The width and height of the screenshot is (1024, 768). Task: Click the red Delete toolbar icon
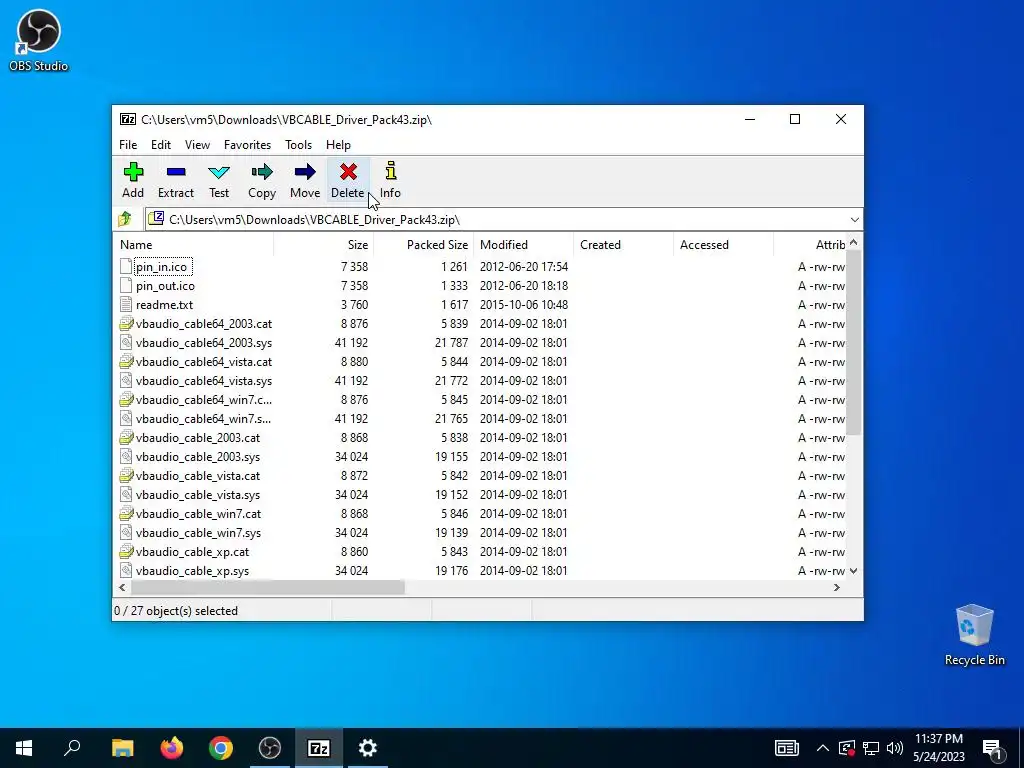[348, 172]
